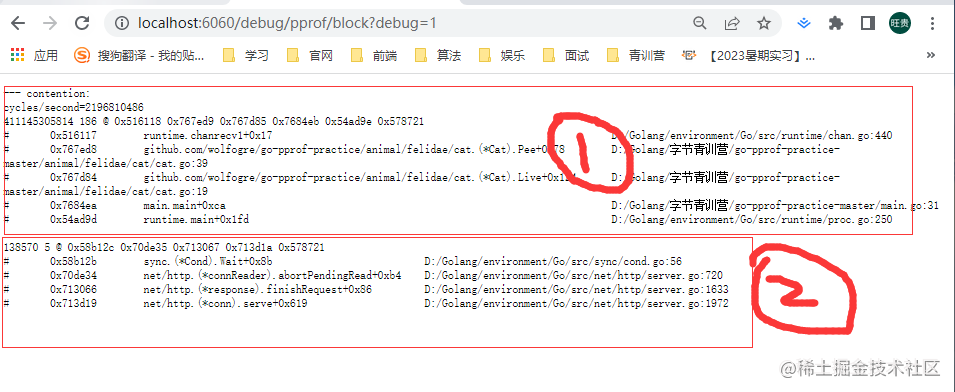Open 【2023暑期实习】 bookmark
Viewport: 955px width, 392px height.
tap(749, 56)
